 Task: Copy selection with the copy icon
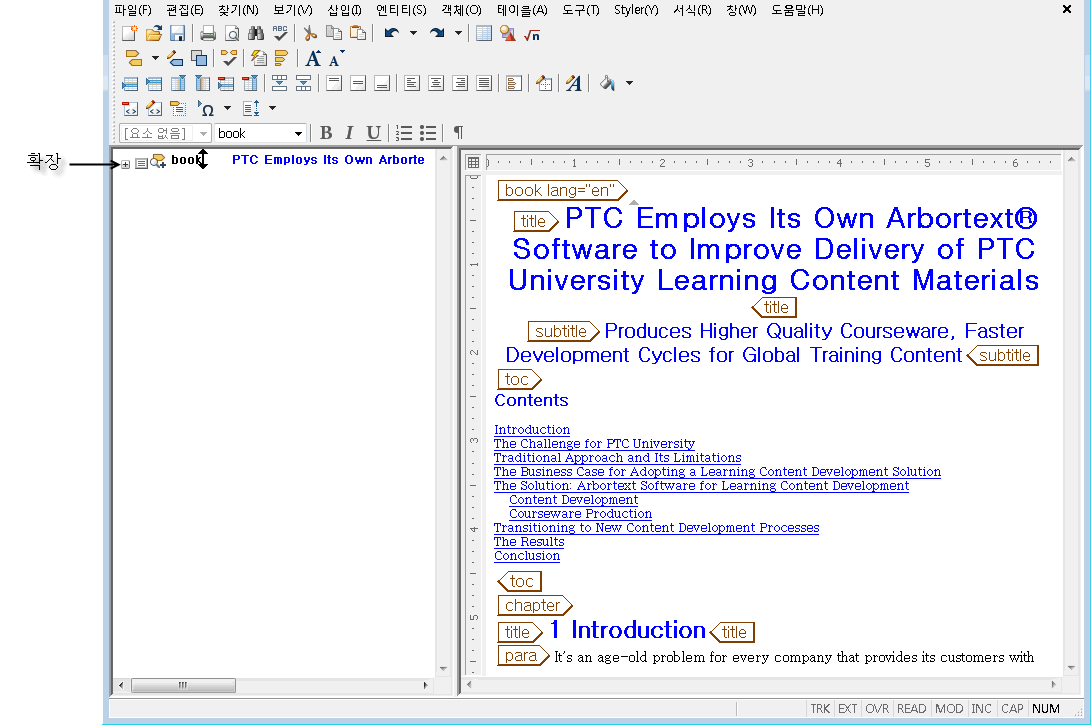334,33
